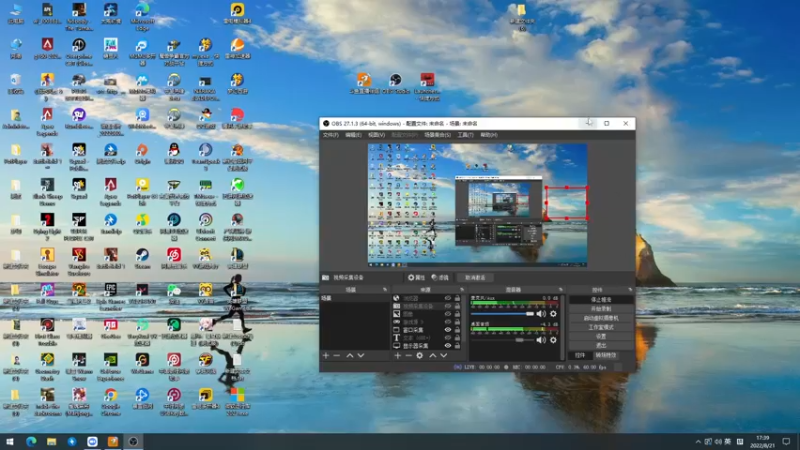Open the Google Chrome desktop shortcut
The height and width of the screenshot is (450, 800).
point(111,402)
